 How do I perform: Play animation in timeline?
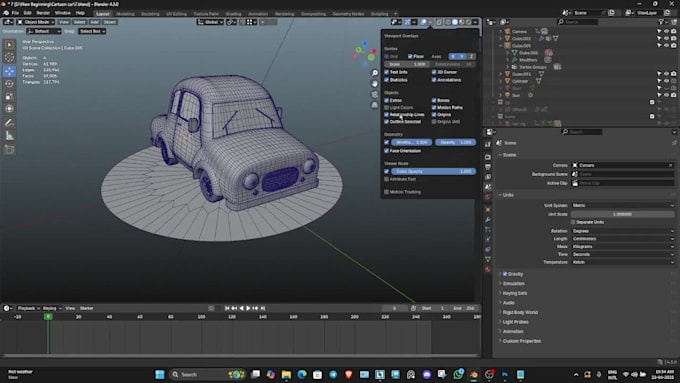point(248,308)
